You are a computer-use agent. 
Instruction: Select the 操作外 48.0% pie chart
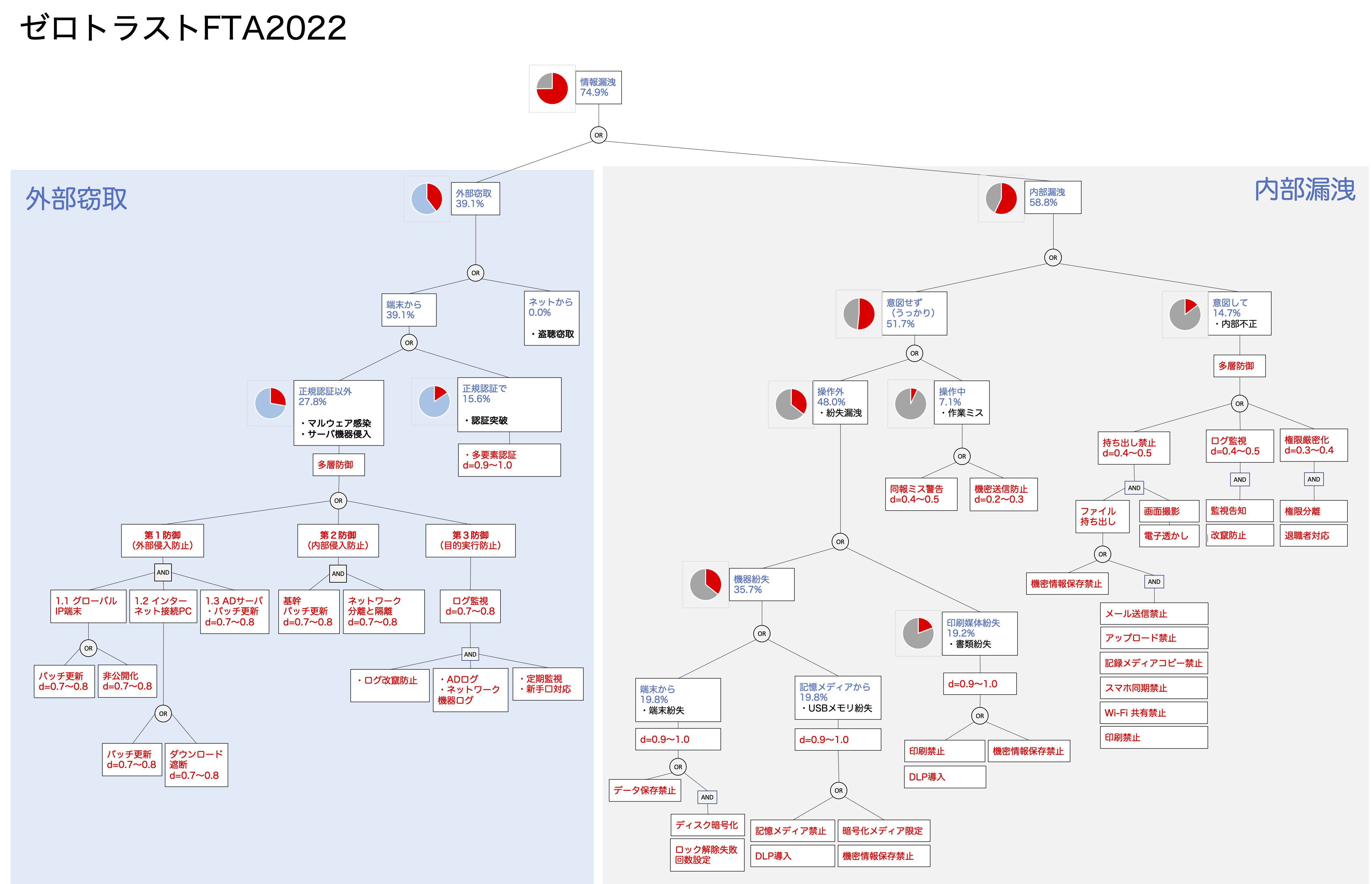point(791,404)
